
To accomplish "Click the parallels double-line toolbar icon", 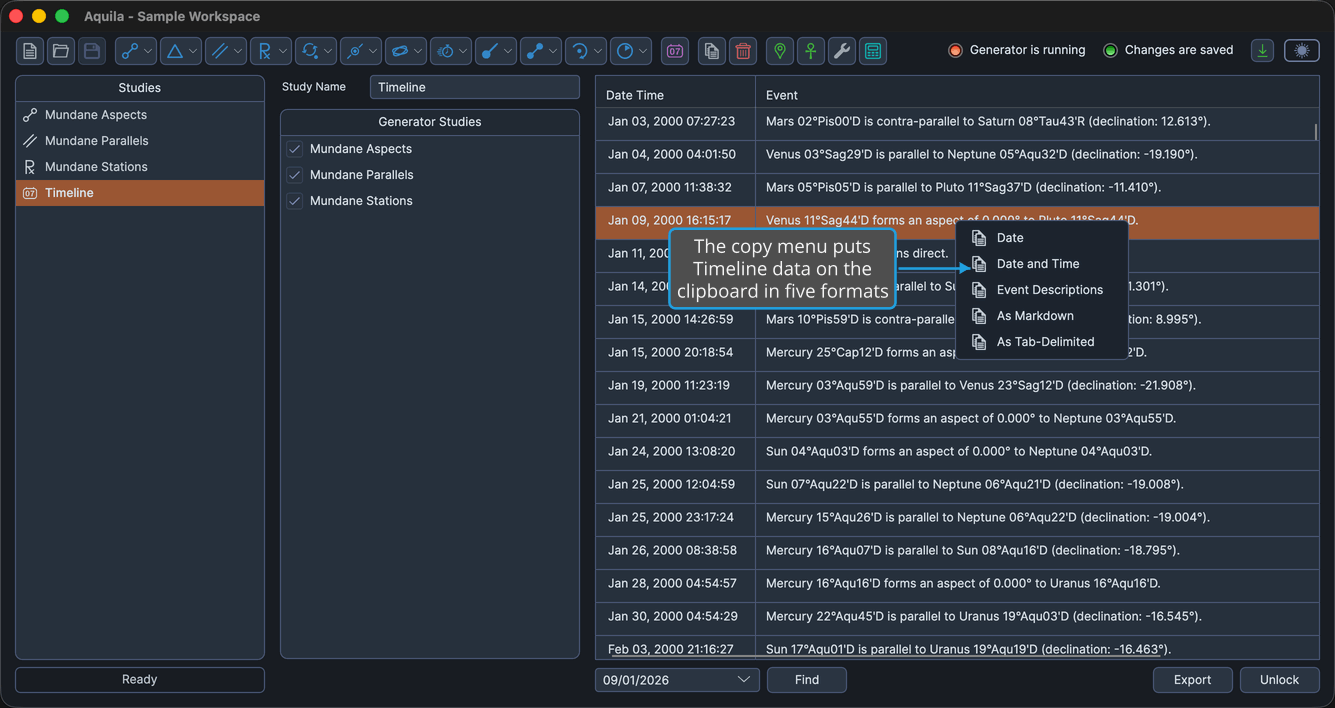I will click(219, 51).
